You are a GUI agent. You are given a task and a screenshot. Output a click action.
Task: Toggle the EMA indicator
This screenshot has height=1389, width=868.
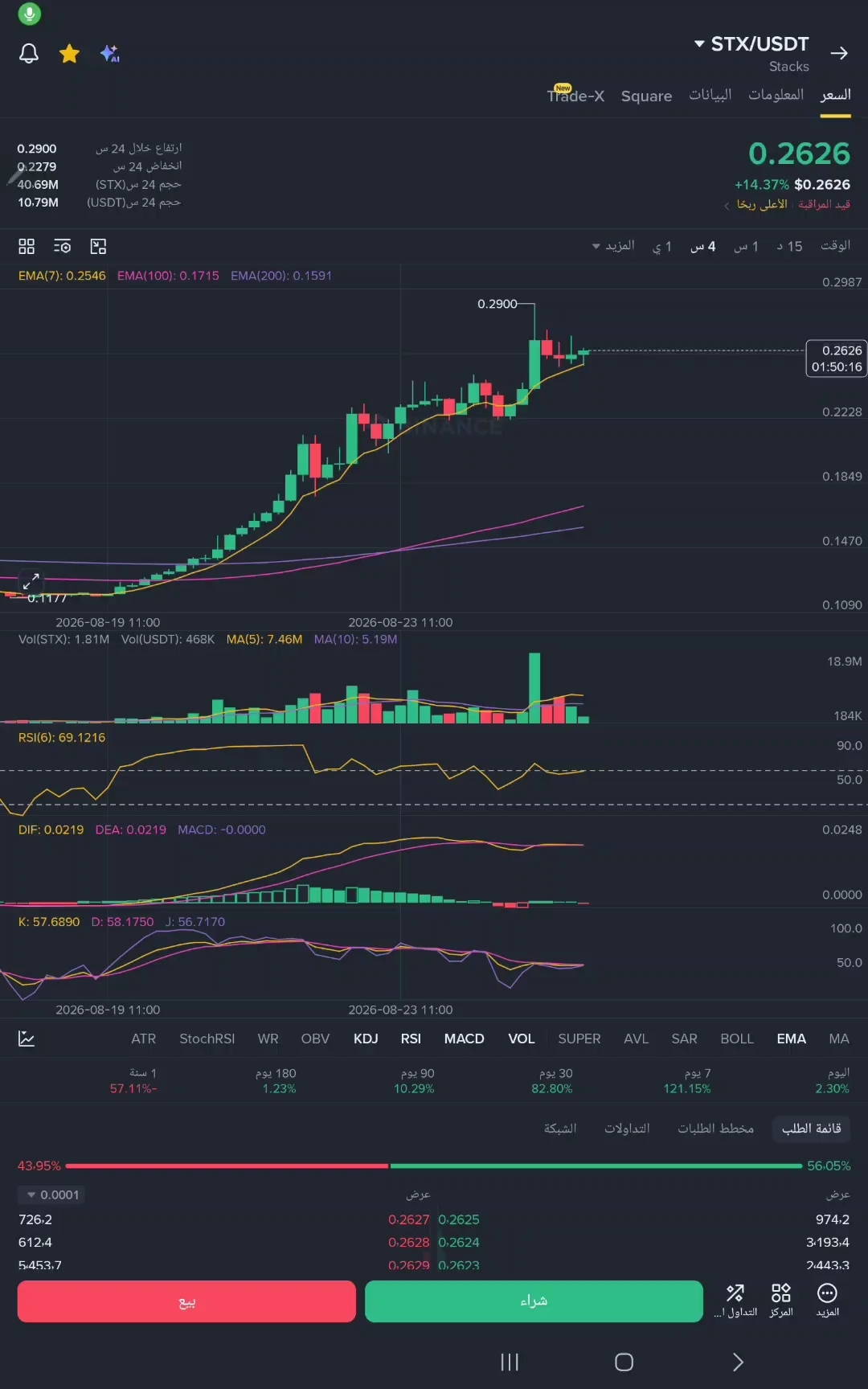coord(791,1039)
